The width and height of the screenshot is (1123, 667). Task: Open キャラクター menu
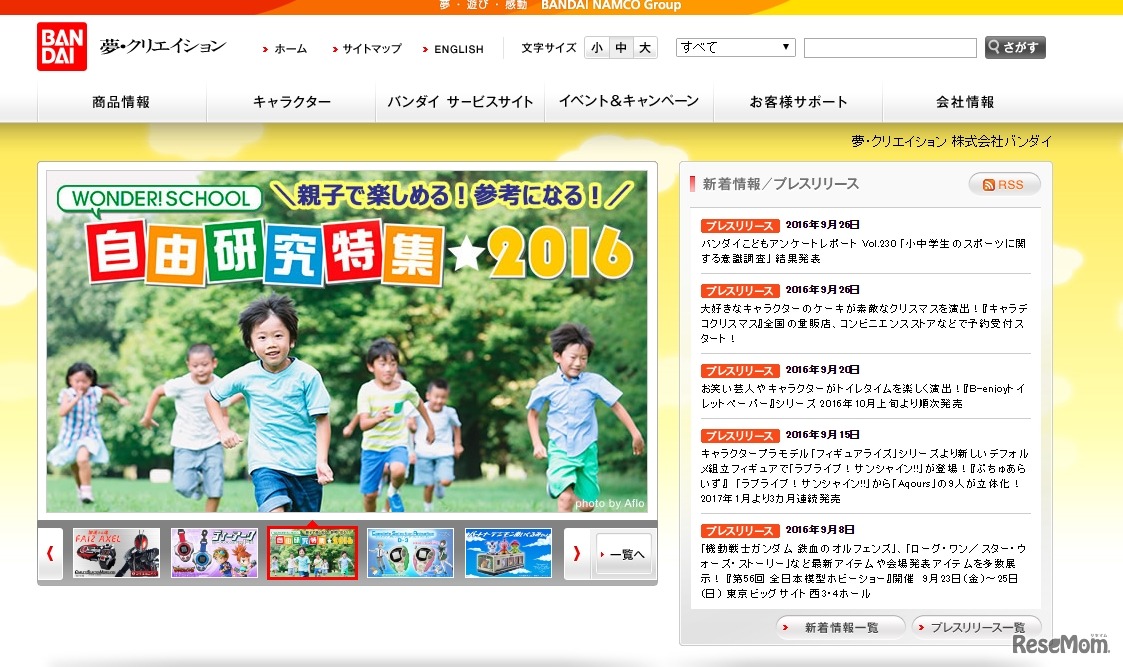tap(291, 102)
